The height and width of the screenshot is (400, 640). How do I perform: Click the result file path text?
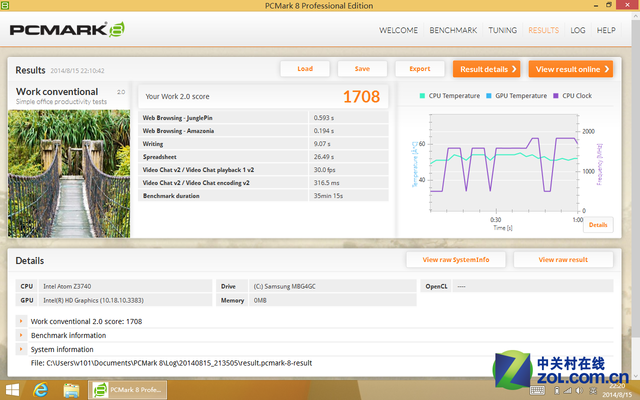[171, 363]
